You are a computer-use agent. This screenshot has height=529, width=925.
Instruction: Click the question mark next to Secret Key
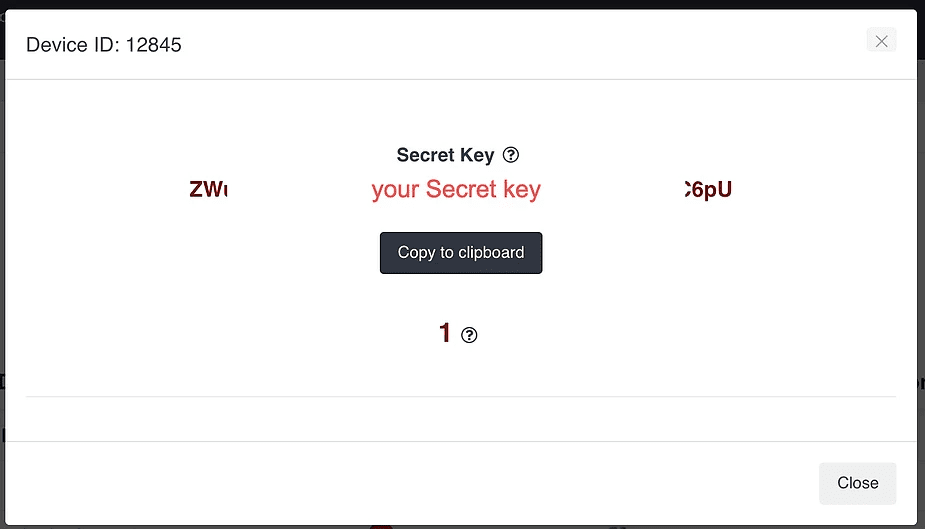511,155
